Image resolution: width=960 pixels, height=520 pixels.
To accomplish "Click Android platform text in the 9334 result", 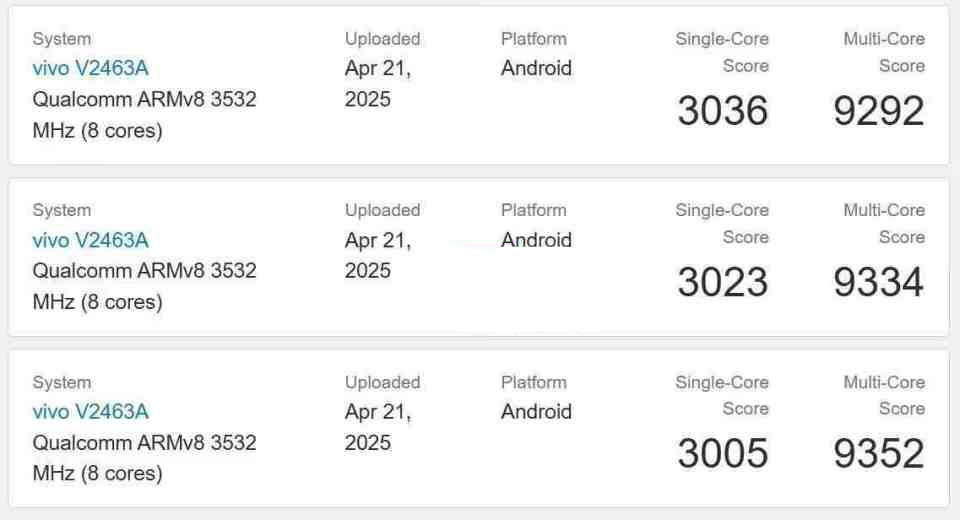I will [x=536, y=240].
